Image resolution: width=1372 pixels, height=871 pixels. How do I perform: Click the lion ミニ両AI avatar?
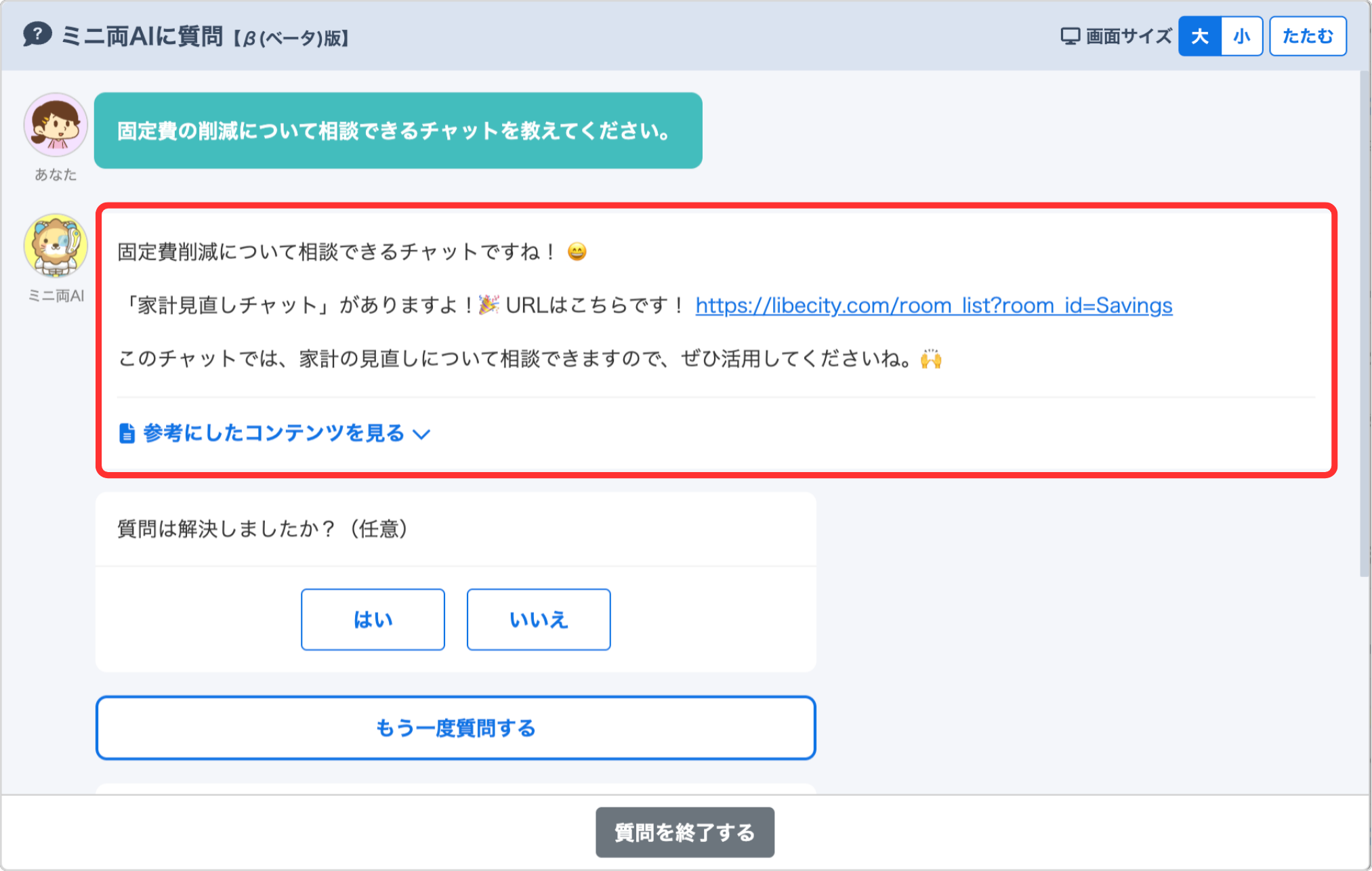56,246
